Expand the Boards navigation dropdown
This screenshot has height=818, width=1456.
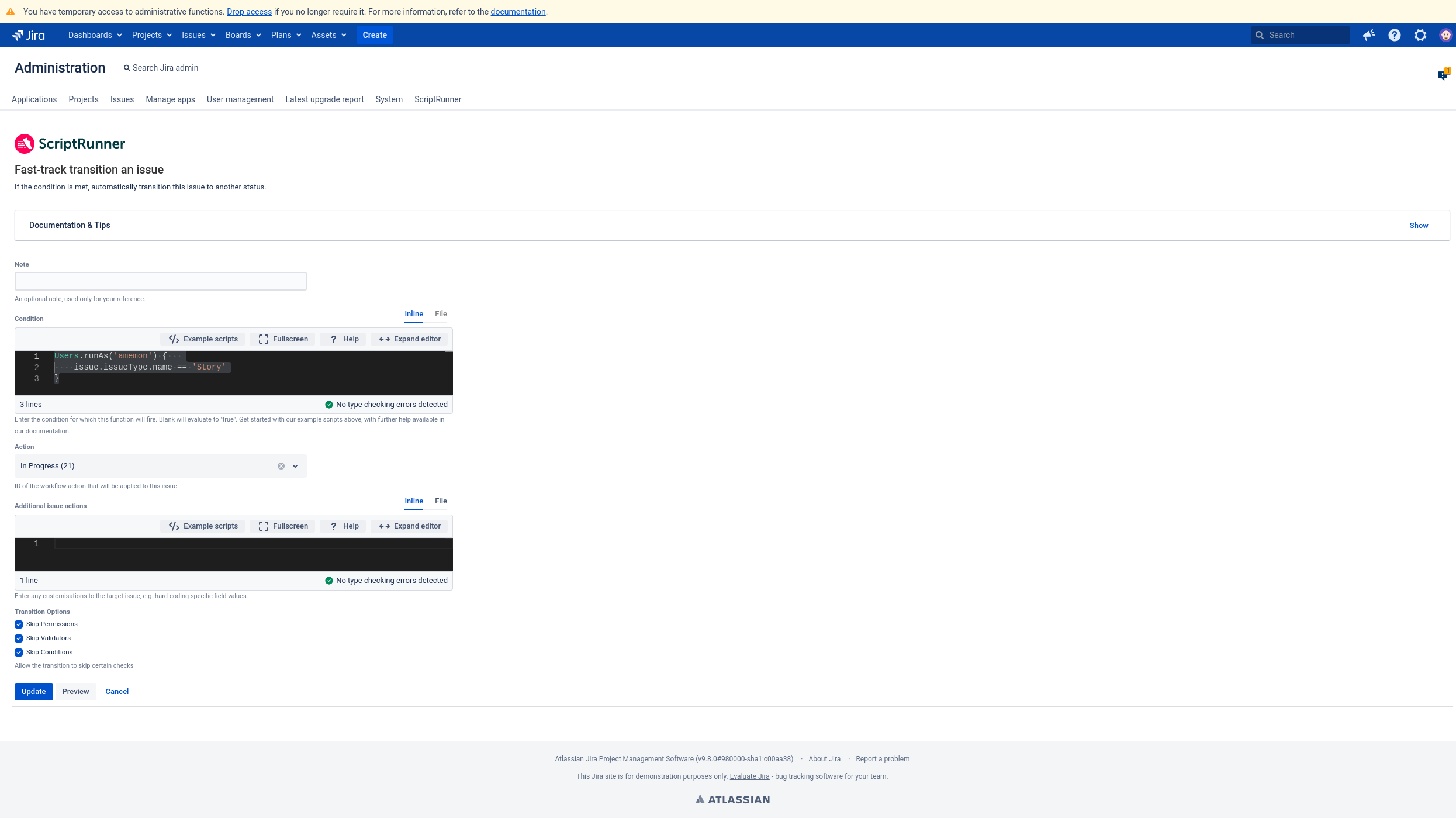pyautogui.click(x=242, y=35)
